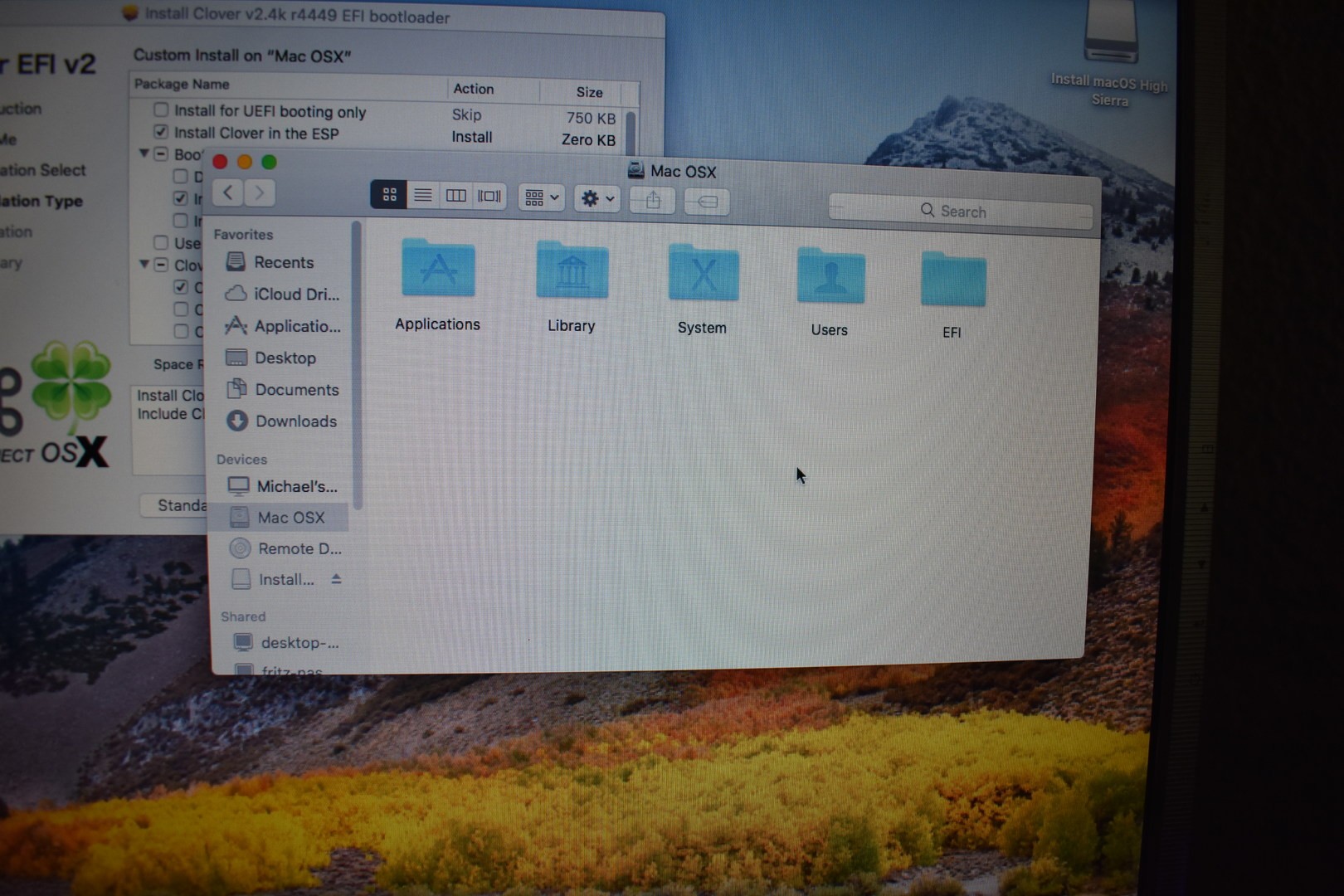
Task: Switch Finder to list view
Action: (x=423, y=195)
